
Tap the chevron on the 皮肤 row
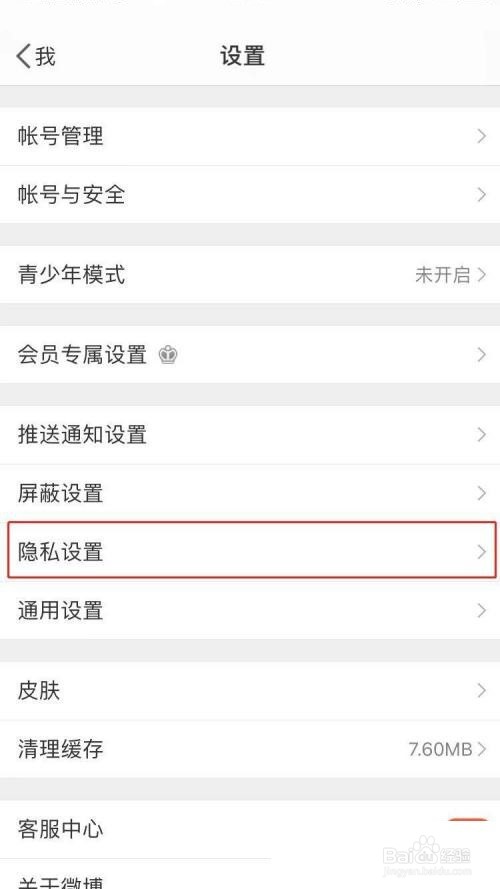(x=481, y=691)
